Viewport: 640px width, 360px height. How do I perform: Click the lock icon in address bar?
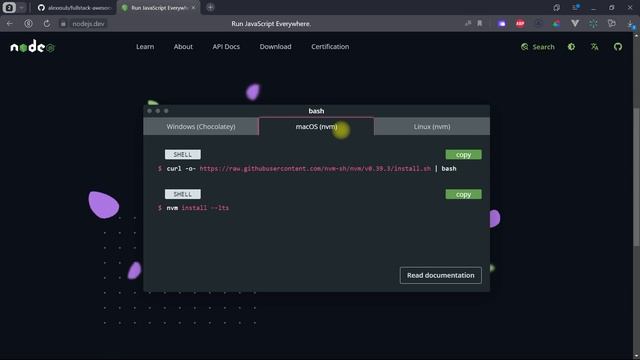pyautogui.click(x=63, y=24)
